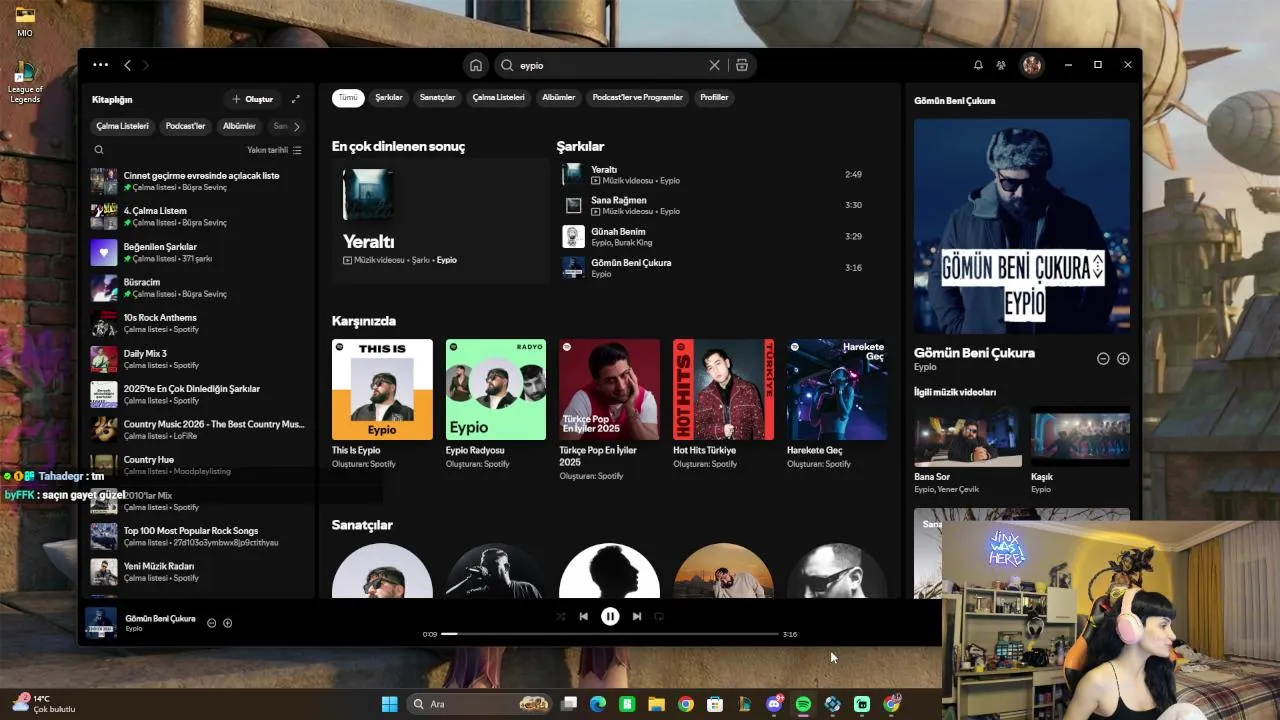Click the Eypio artist link under Yeraltı card
Screen dimensions: 1280x720
click(447, 260)
